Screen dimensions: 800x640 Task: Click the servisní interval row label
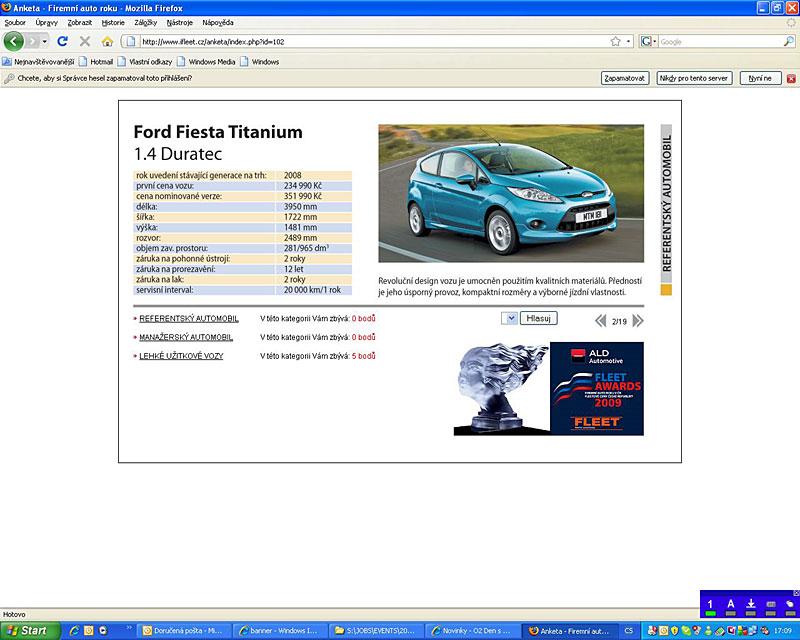[x=165, y=290]
